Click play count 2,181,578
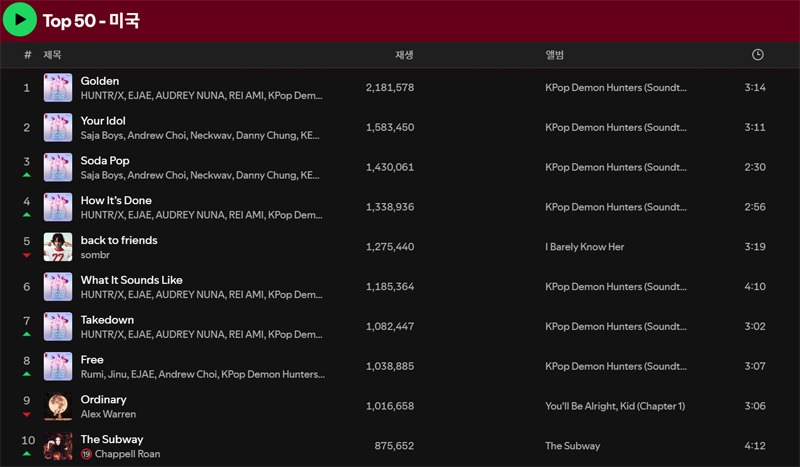 click(x=390, y=87)
